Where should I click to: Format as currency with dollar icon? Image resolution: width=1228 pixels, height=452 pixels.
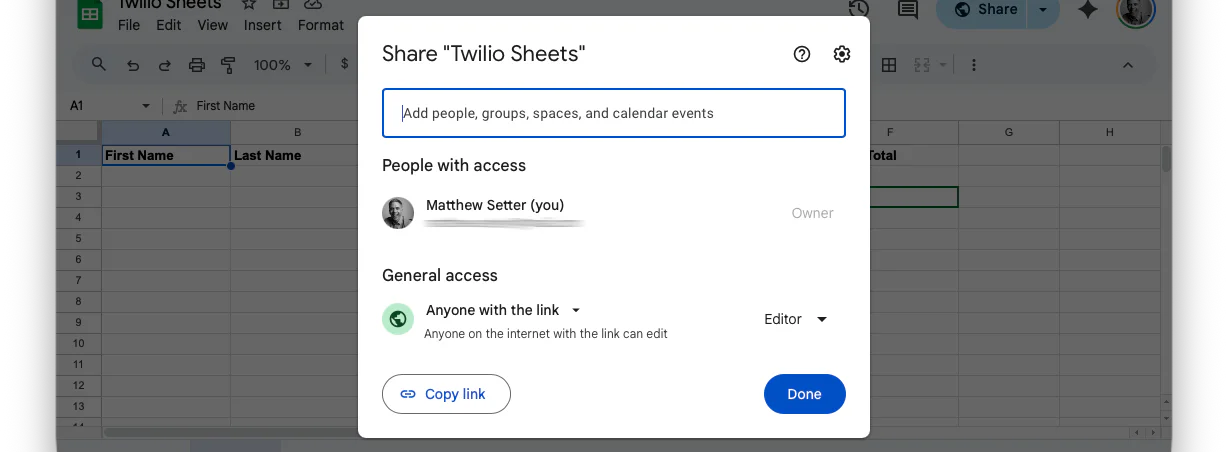click(345, 64)
